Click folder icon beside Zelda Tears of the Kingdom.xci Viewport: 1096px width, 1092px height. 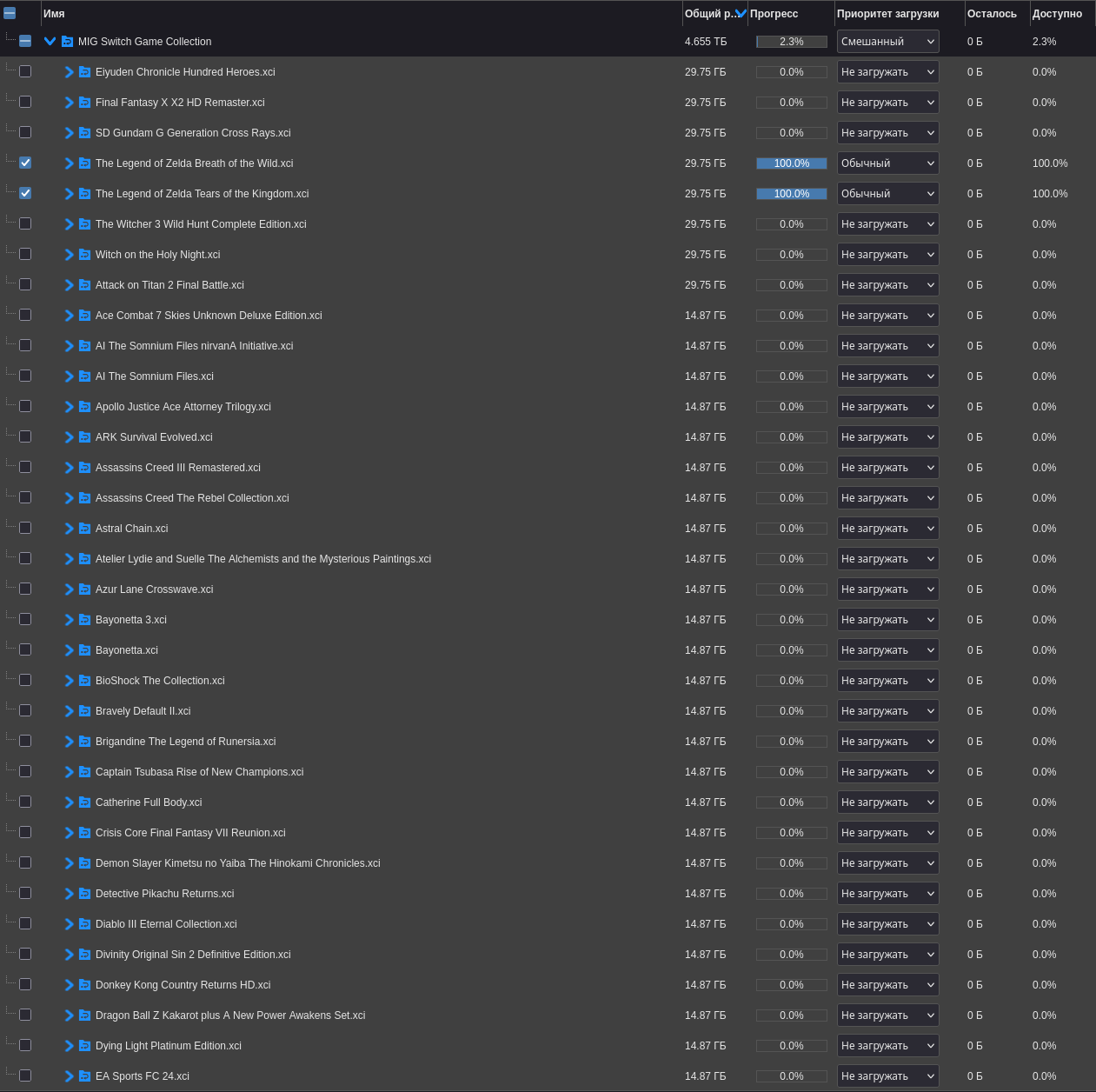click(x=84, y=194)
